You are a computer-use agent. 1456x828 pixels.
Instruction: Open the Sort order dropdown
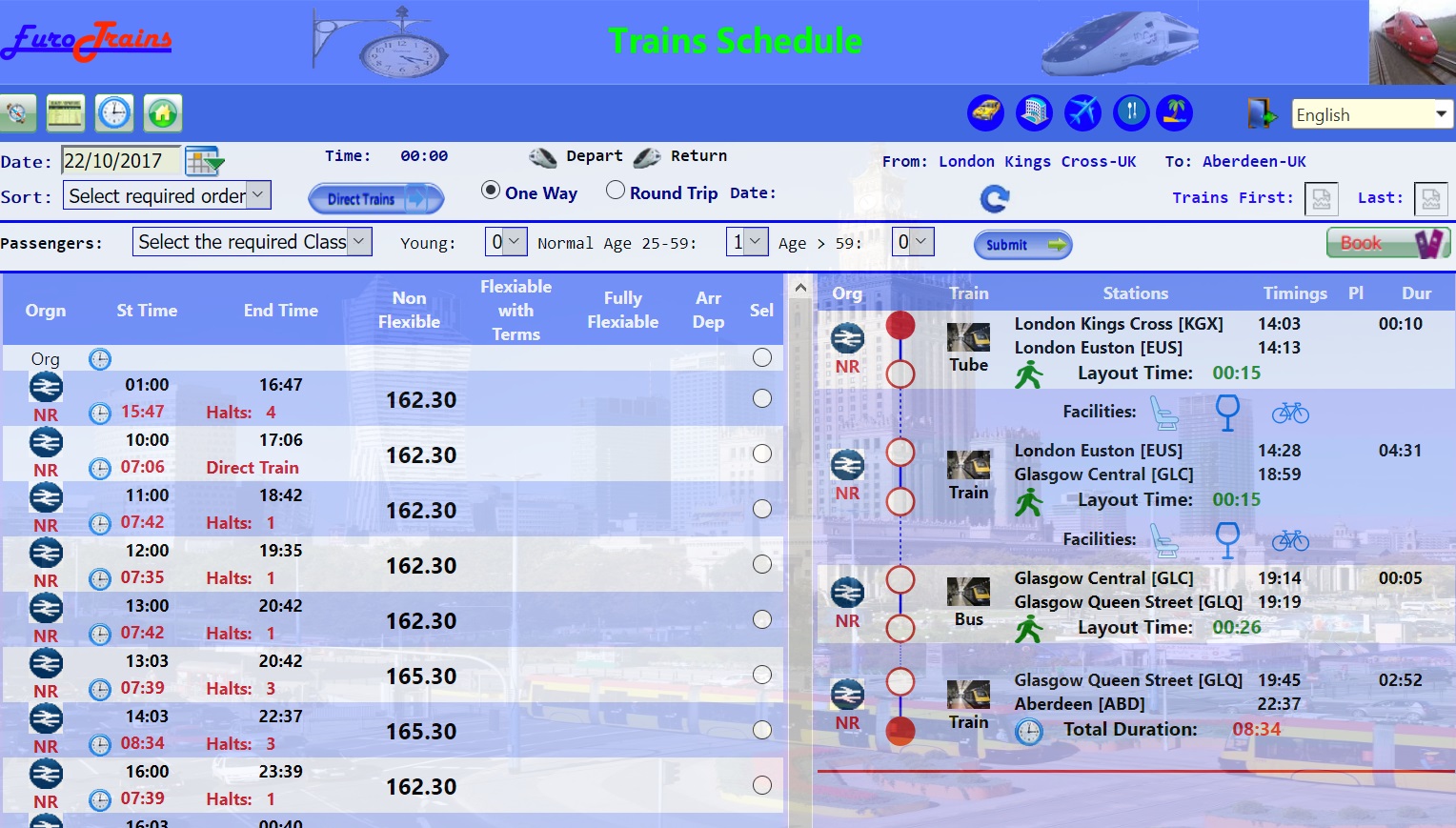[x=168, y=195]
